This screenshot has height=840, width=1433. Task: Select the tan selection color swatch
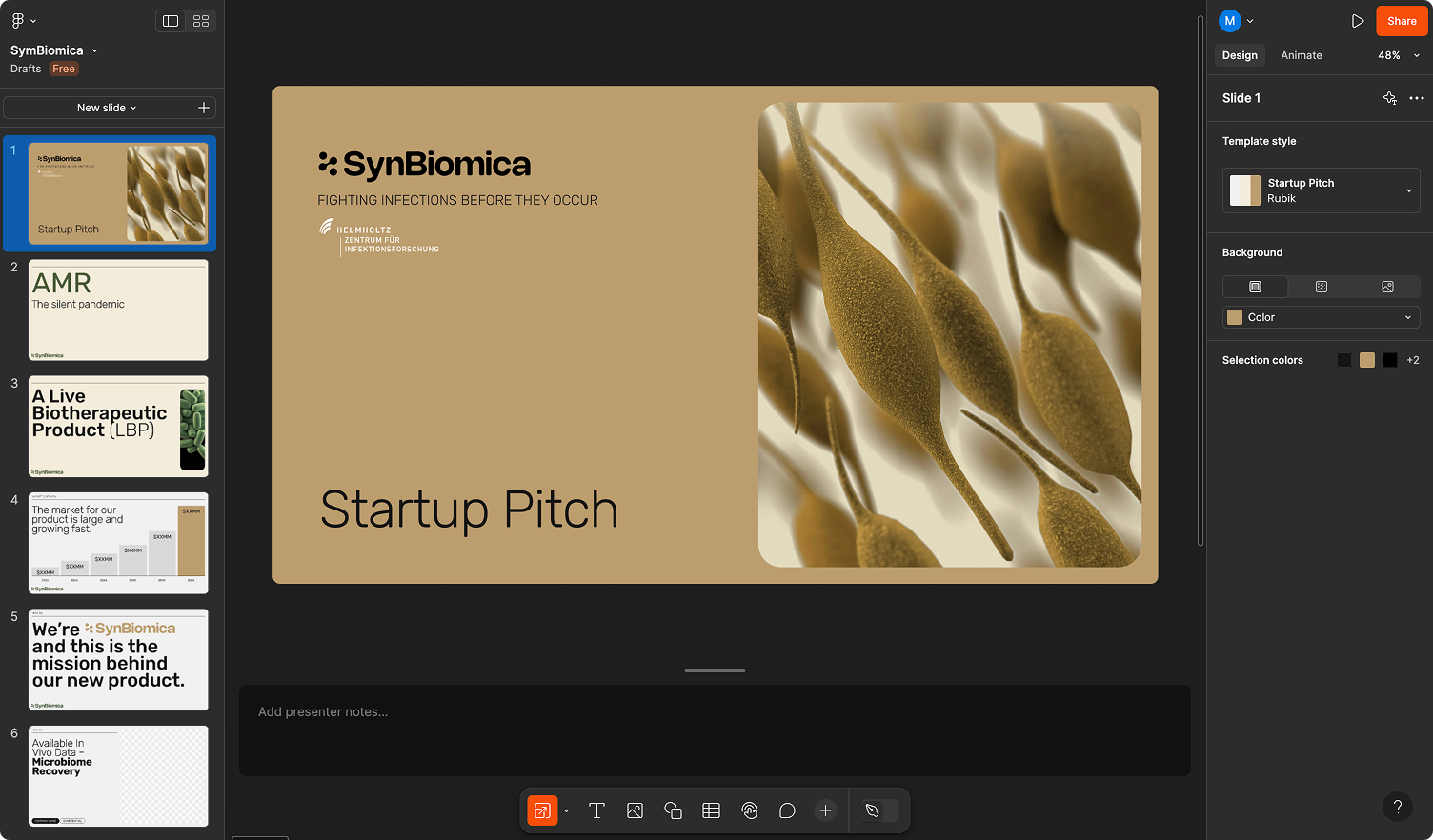[1367, 360]
